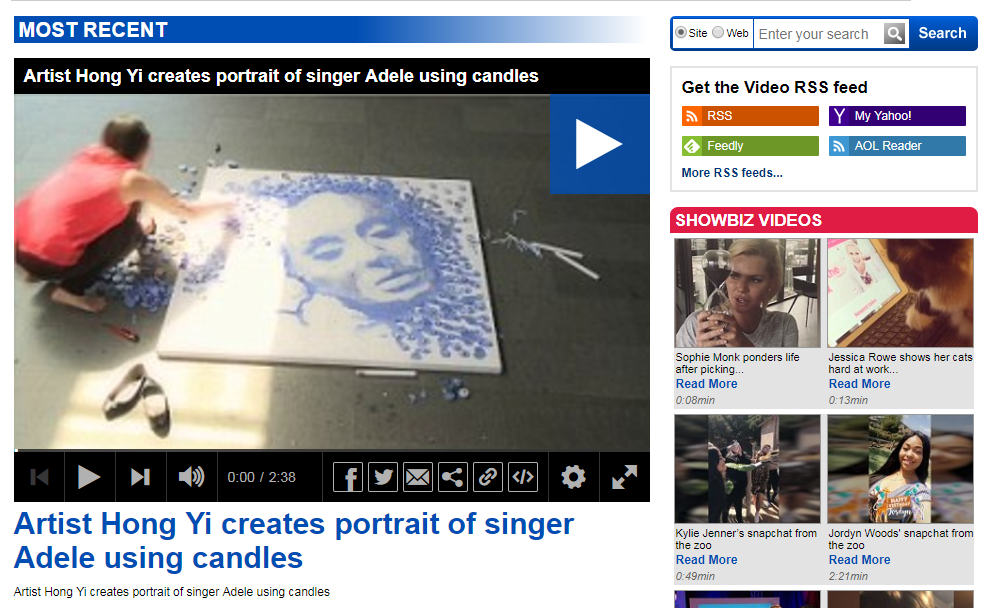The height and width of the screenshot is (608, 990).
Task: Share video on Facebook
Action: (x=348, y=477)
